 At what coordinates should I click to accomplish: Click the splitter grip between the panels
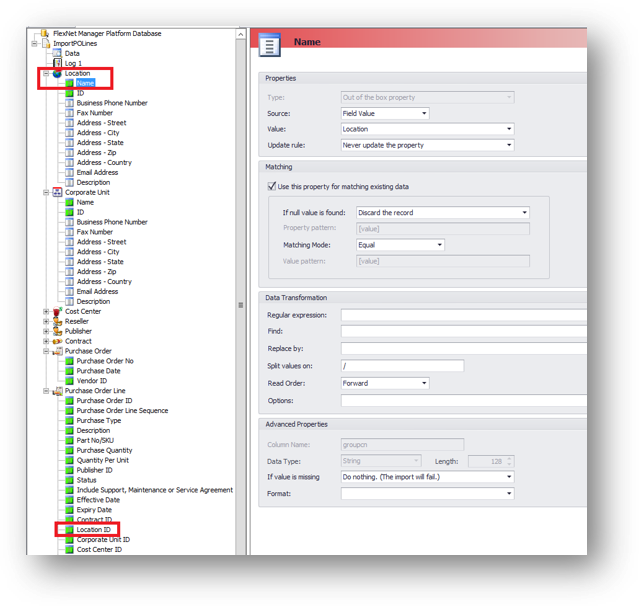(240, 305)
